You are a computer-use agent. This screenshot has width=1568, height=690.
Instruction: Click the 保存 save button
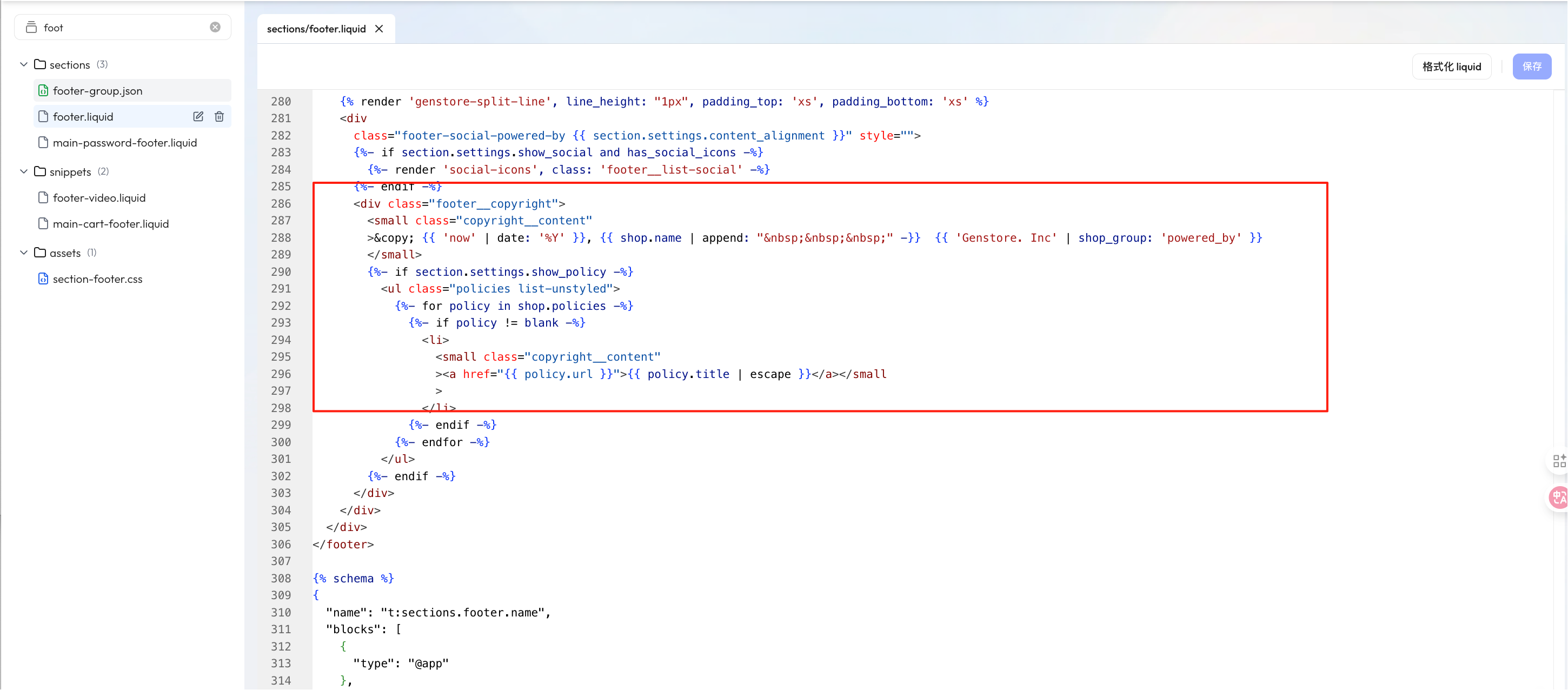pos(1531,67)
